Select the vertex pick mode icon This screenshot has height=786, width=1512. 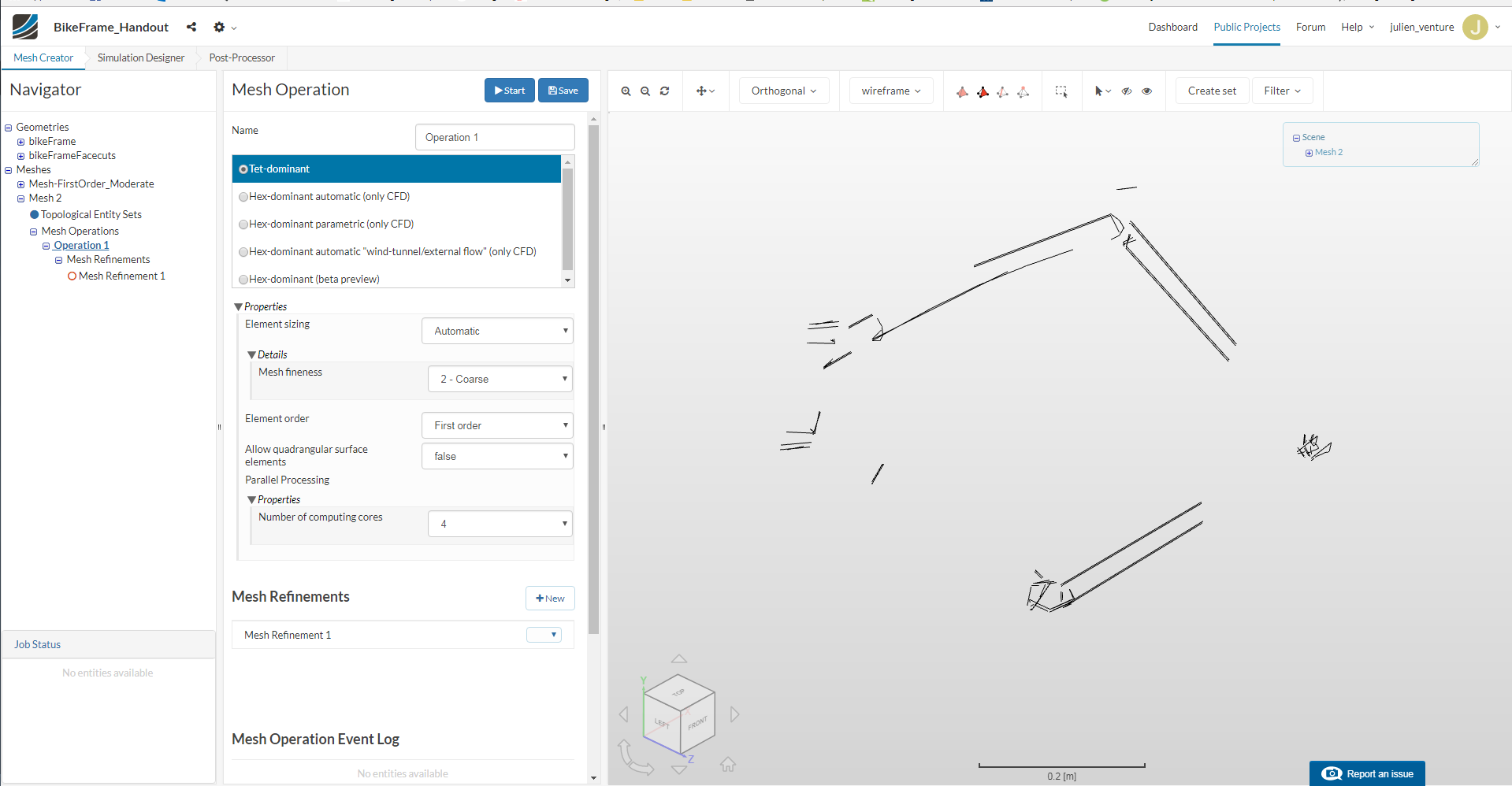point(1023,92)
